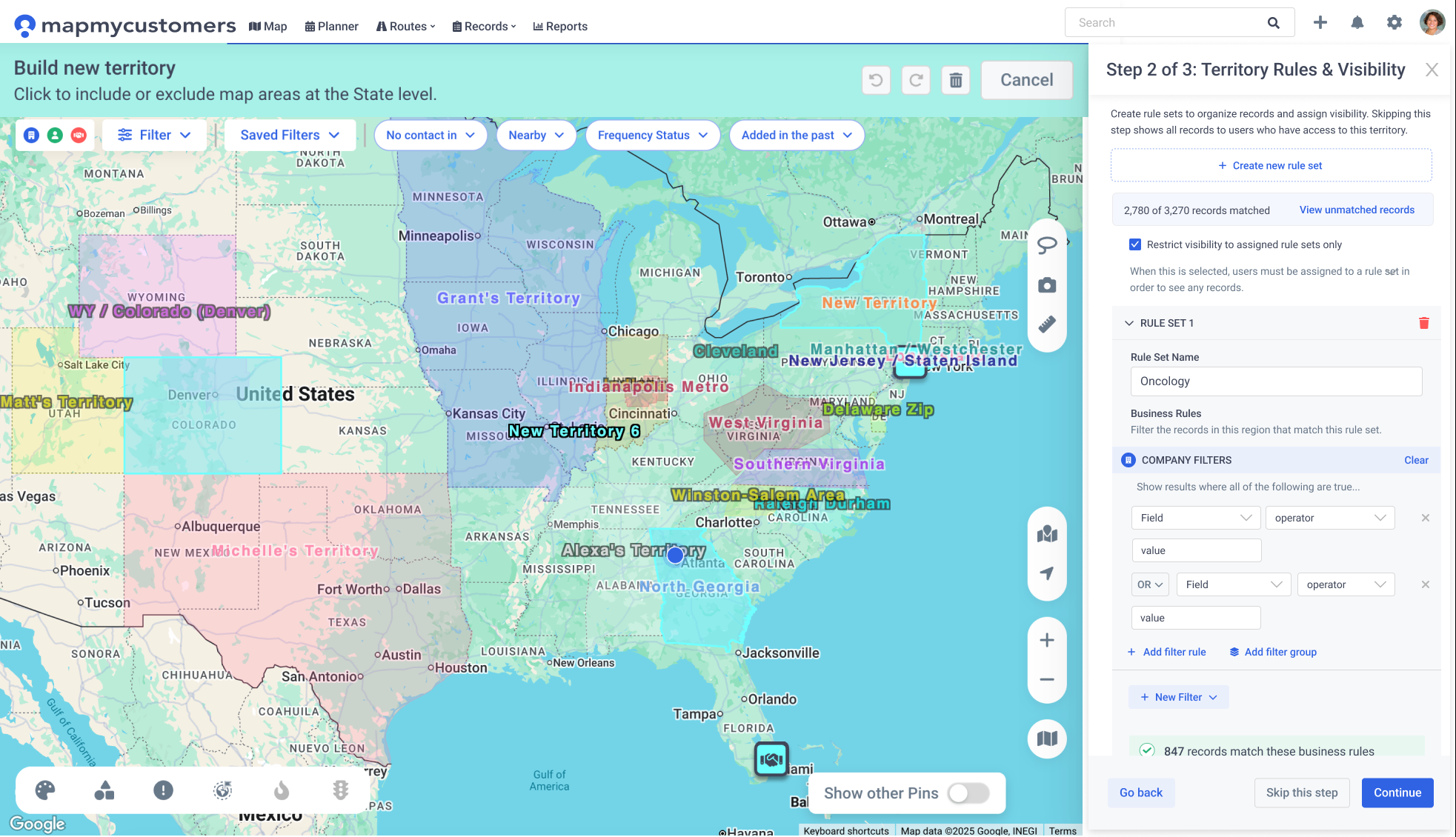Toggle the deals pins icon
1456x837 pixels.
79,135
